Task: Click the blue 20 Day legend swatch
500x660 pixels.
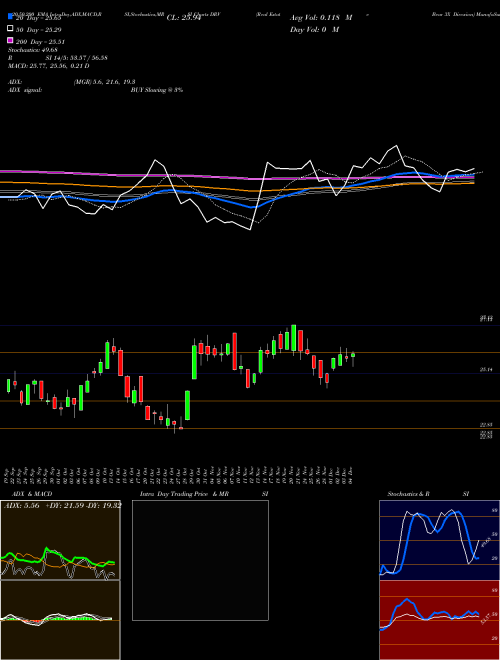Action: tap(10, 17)
